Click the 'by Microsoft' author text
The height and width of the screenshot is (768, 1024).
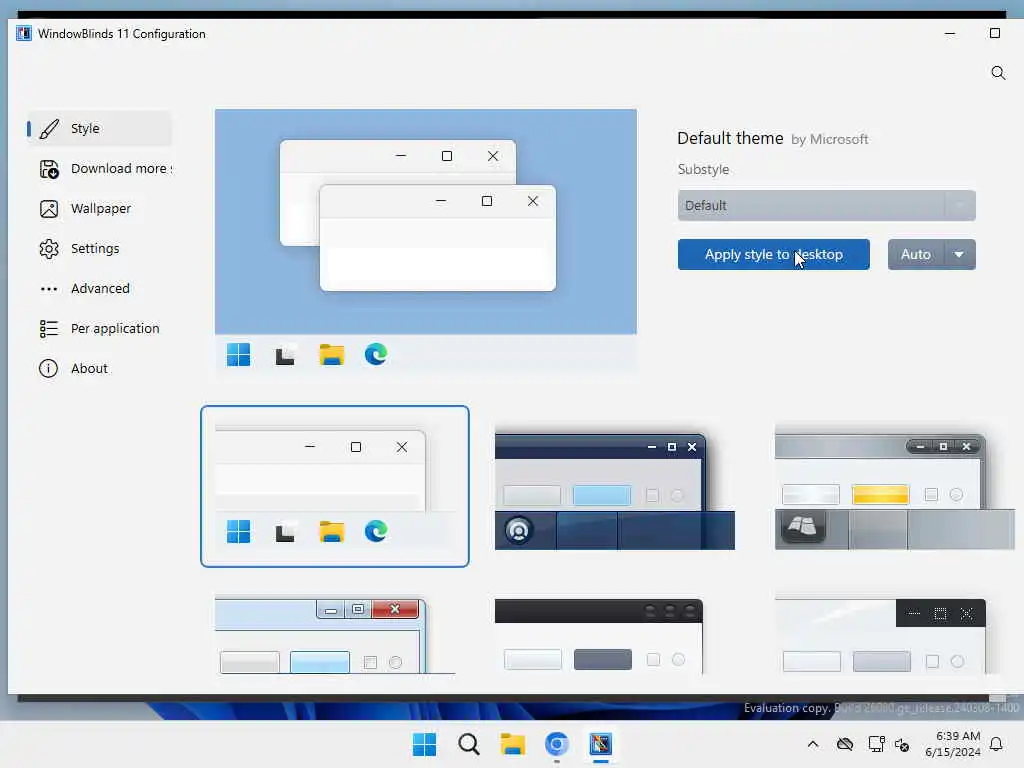tap(829, 140)
